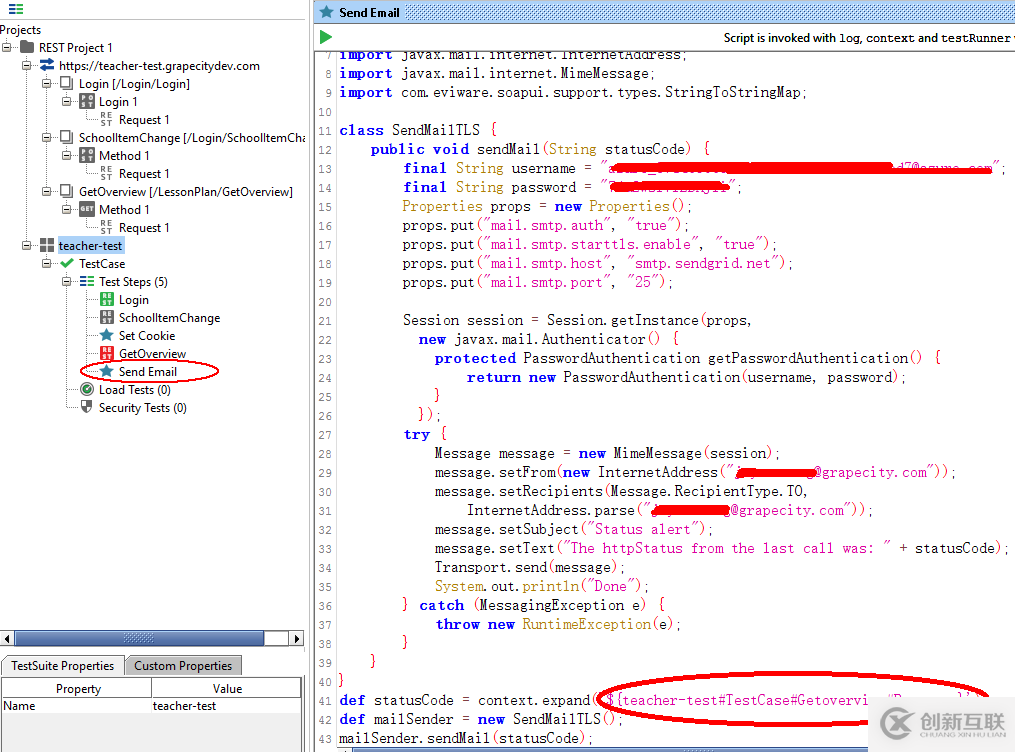Click the Set Cookie star step icon
Screen dimensions: 1015x752
tap(107, 336)
